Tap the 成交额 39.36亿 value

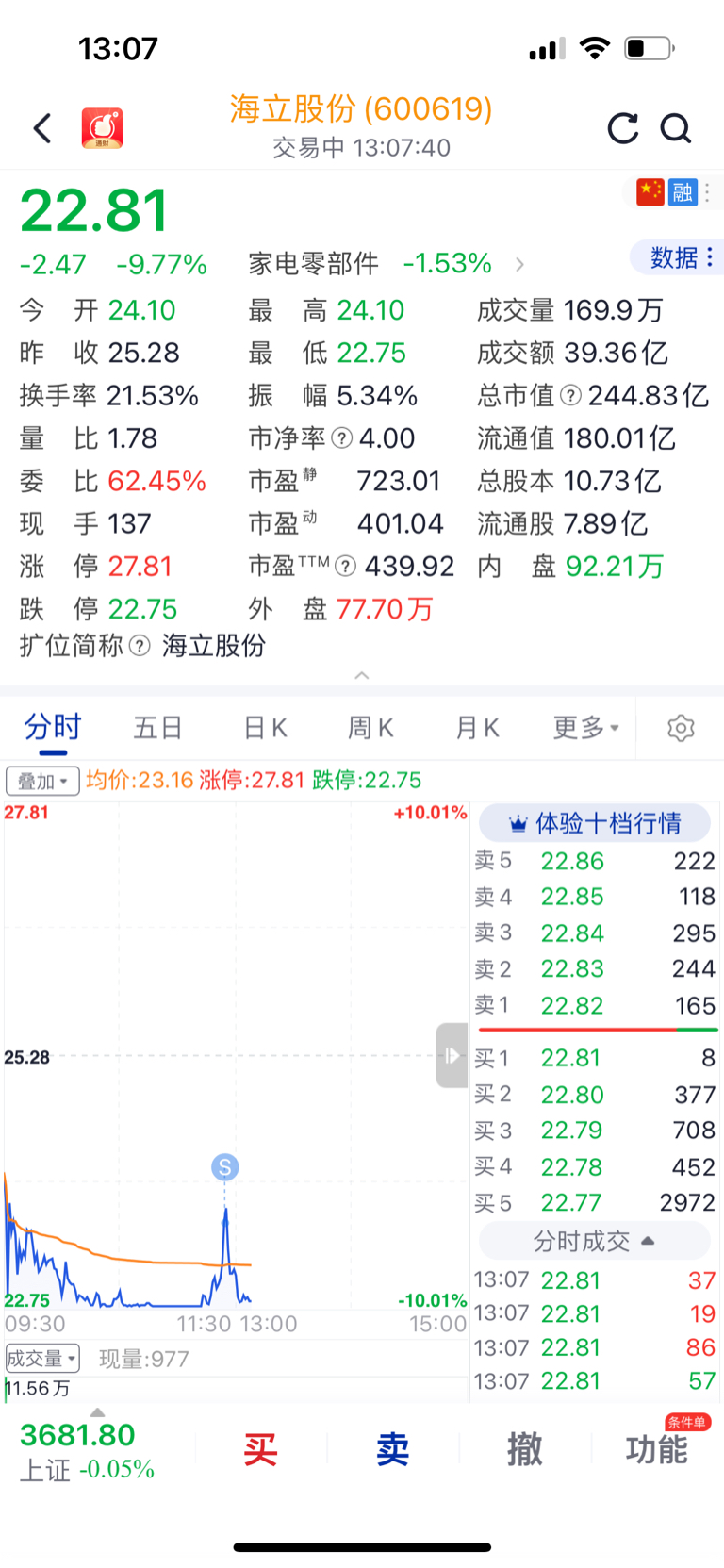(617, 354)
